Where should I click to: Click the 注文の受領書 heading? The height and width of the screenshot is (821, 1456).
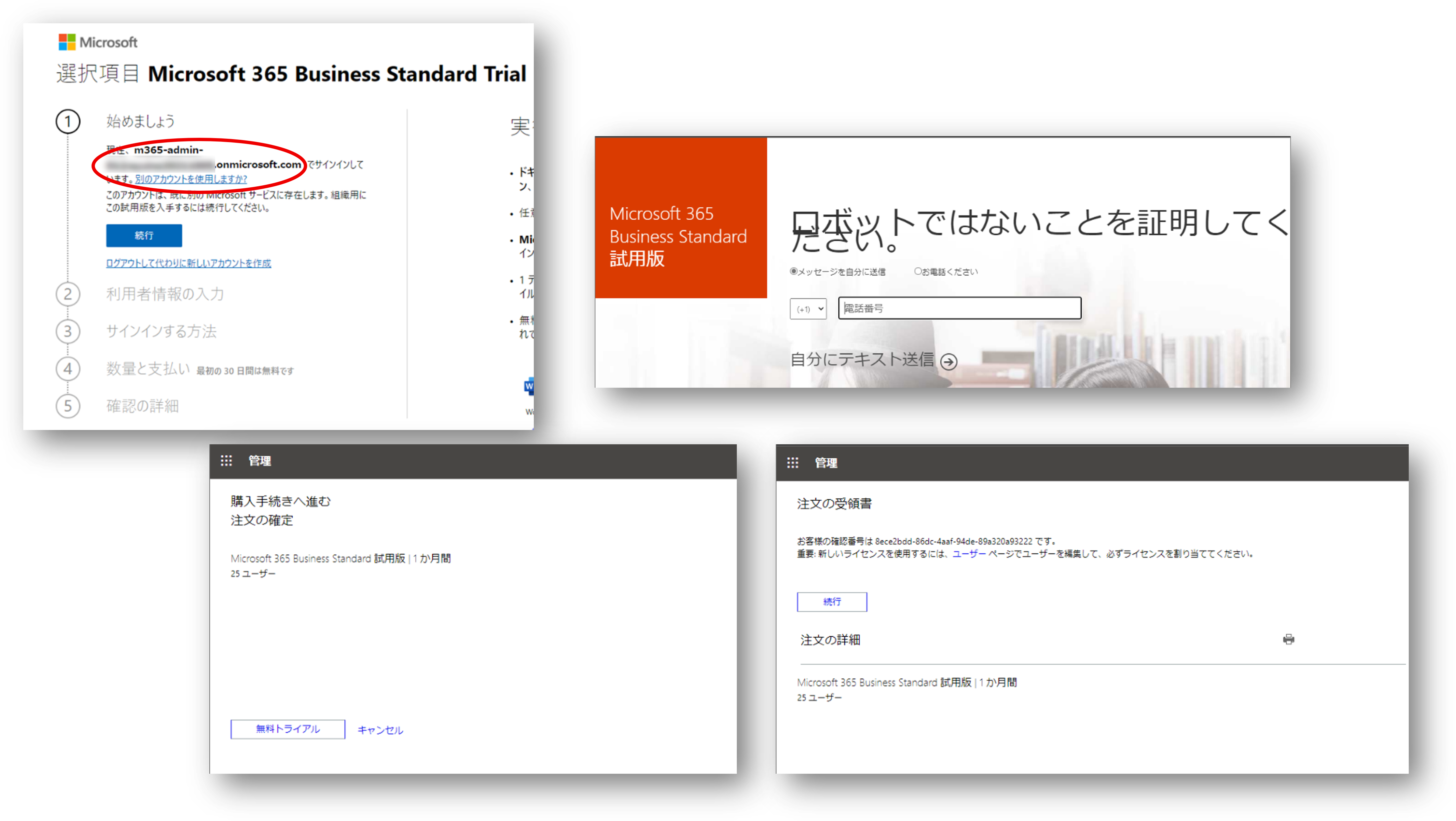tap(834, 504)
